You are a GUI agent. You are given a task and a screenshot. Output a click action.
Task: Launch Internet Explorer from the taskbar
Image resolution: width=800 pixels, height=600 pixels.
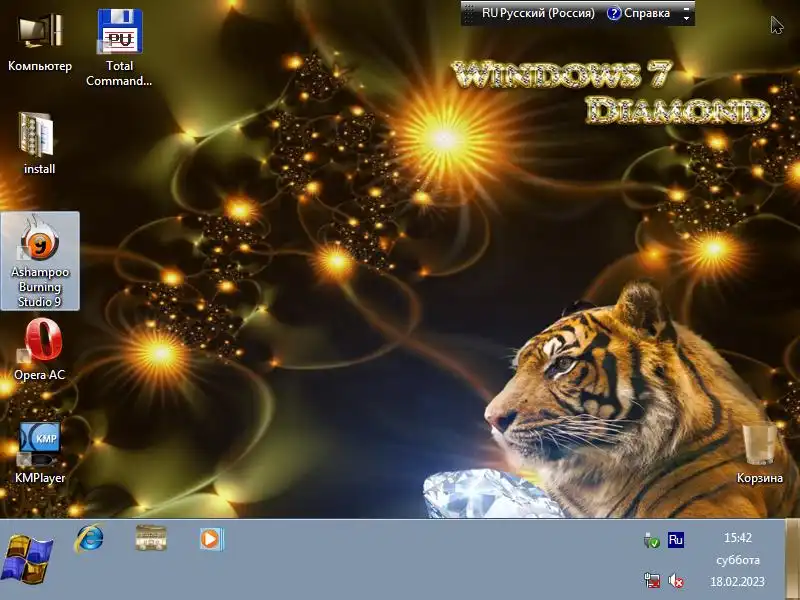click(x=90, y=538)
